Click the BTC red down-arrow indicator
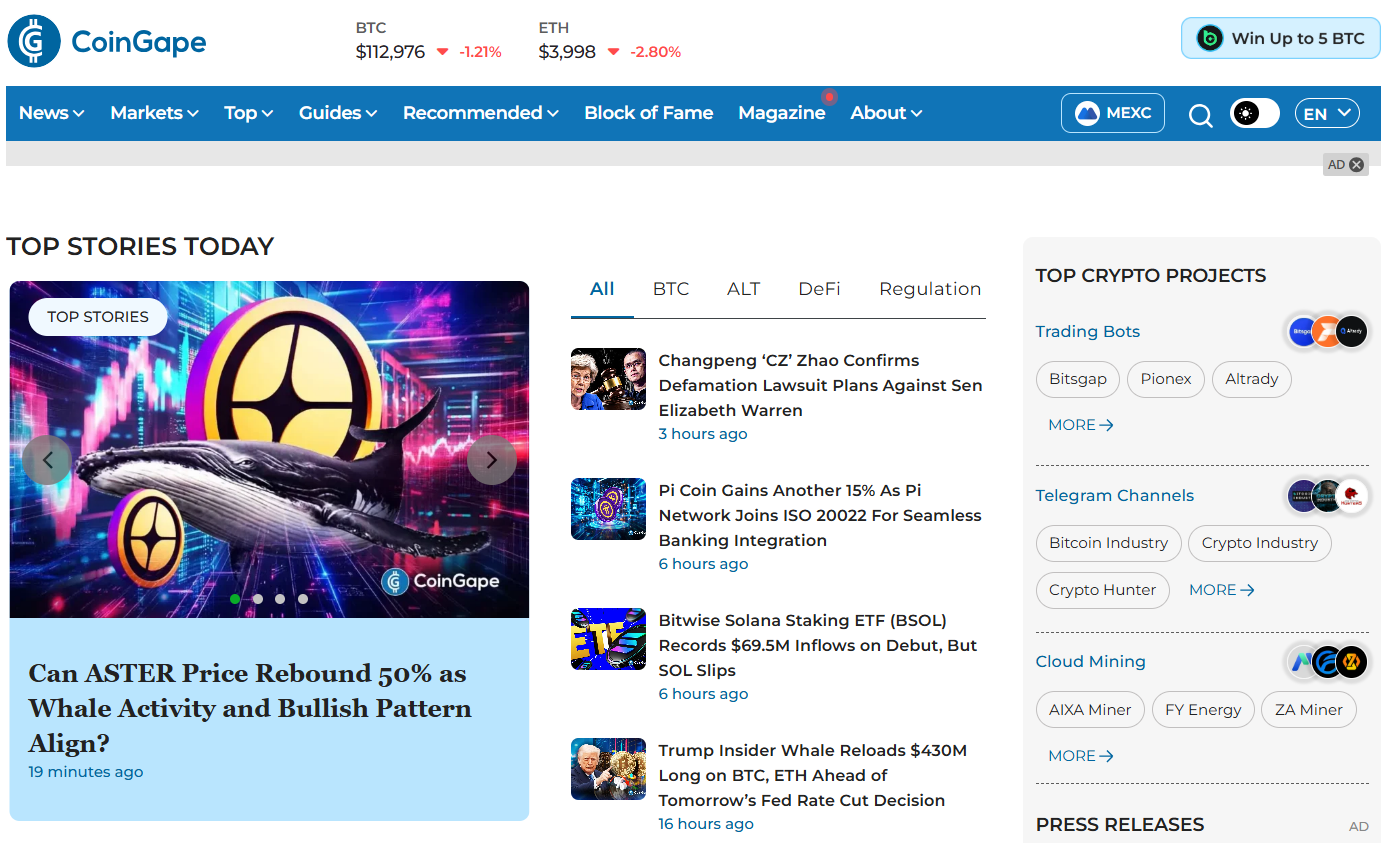Image resolution: width=1392 pixels, height=843 pixels. tap(442, 52)
